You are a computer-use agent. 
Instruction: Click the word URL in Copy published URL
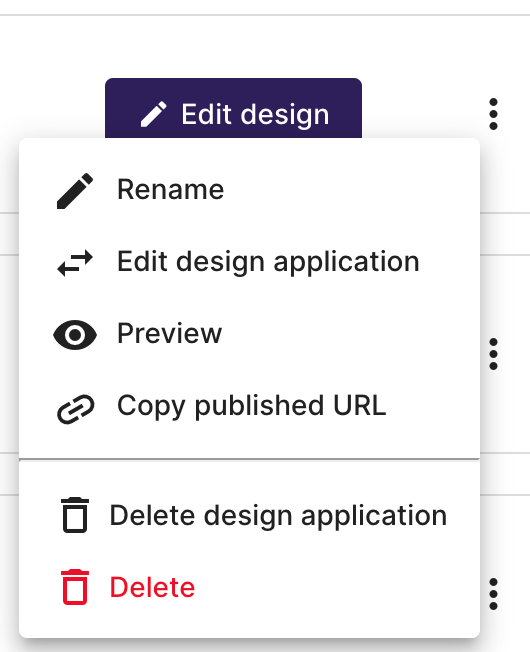coord(360,406)
